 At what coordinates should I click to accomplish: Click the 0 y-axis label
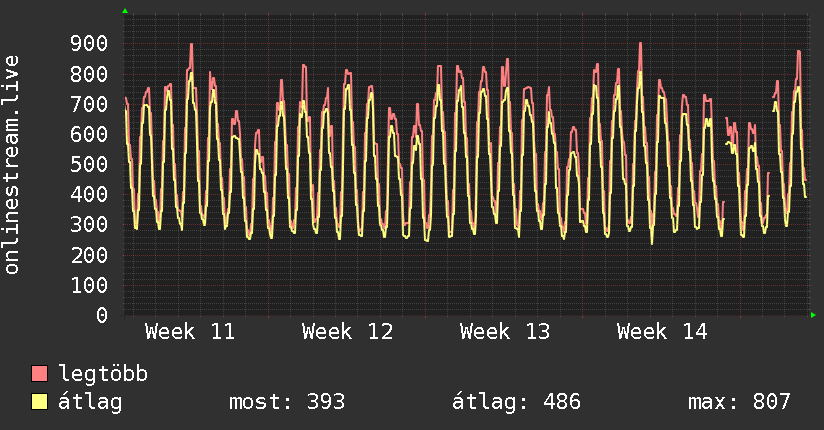(102, 315)
